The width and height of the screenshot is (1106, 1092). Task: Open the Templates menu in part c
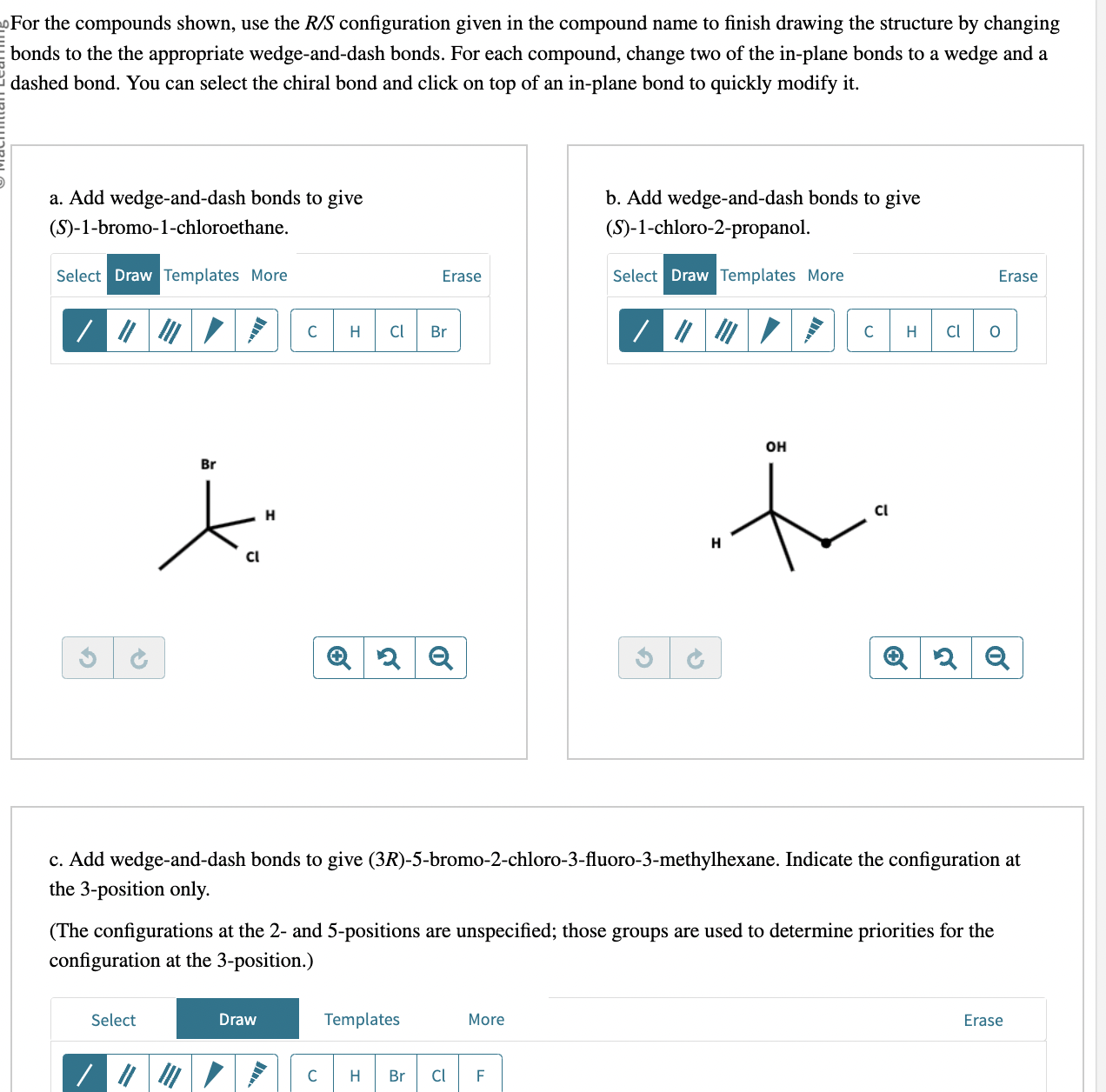(362, 1019)
